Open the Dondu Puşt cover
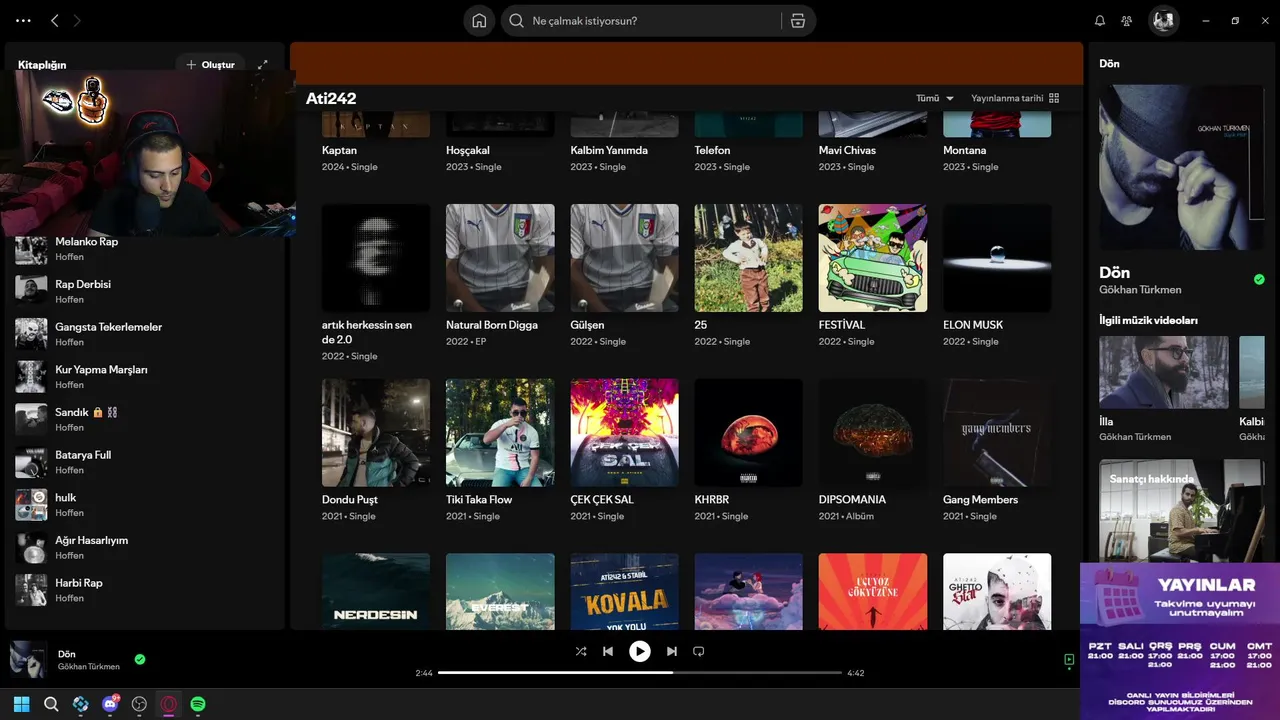 click(376, 433)
